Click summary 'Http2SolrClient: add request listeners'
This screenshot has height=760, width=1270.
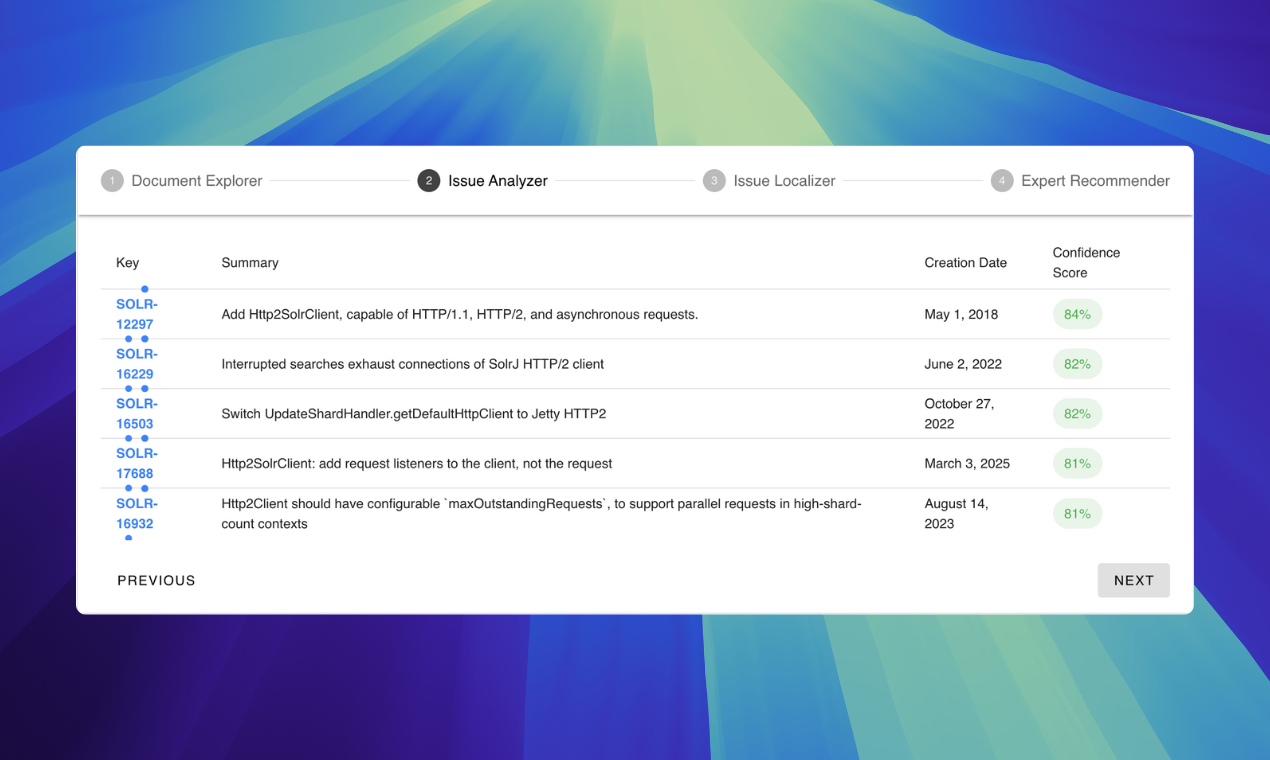pyautogui.click(x=416, y=464)
